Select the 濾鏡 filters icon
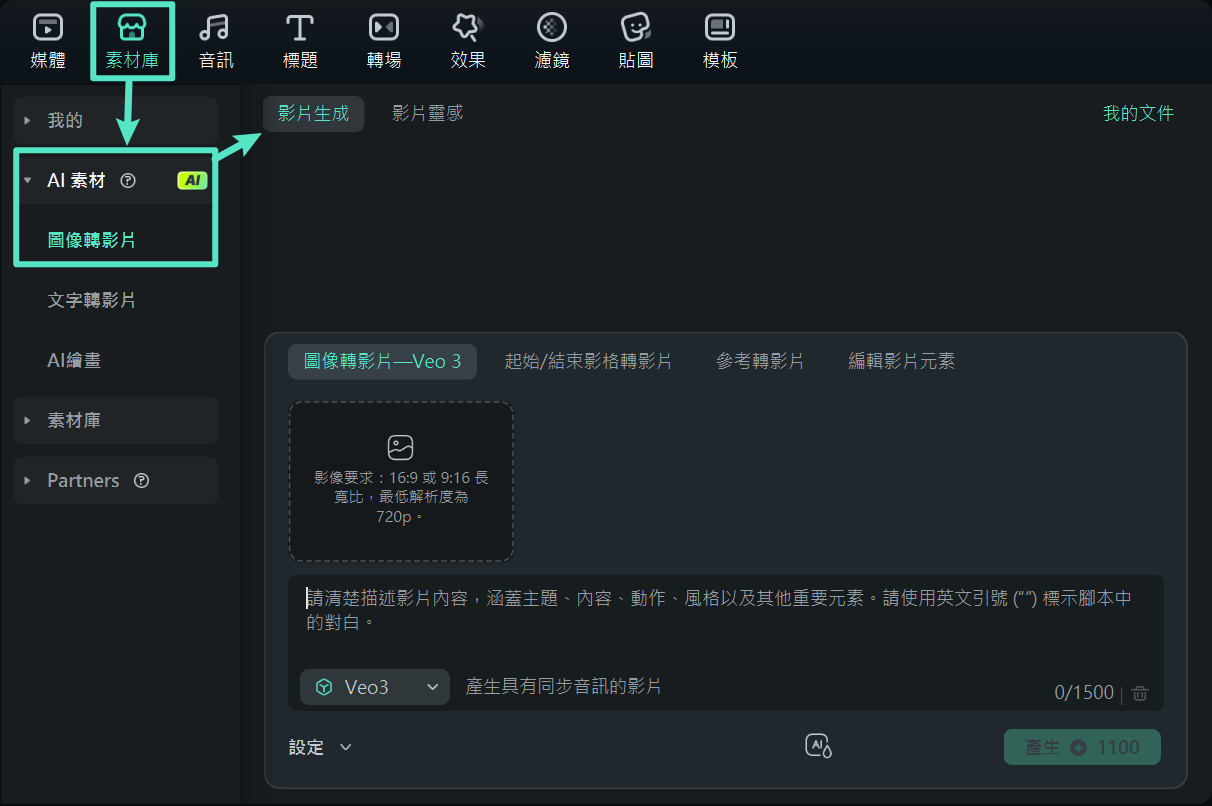The width and height of the screenshot is (1212, 806). point(551,40)
